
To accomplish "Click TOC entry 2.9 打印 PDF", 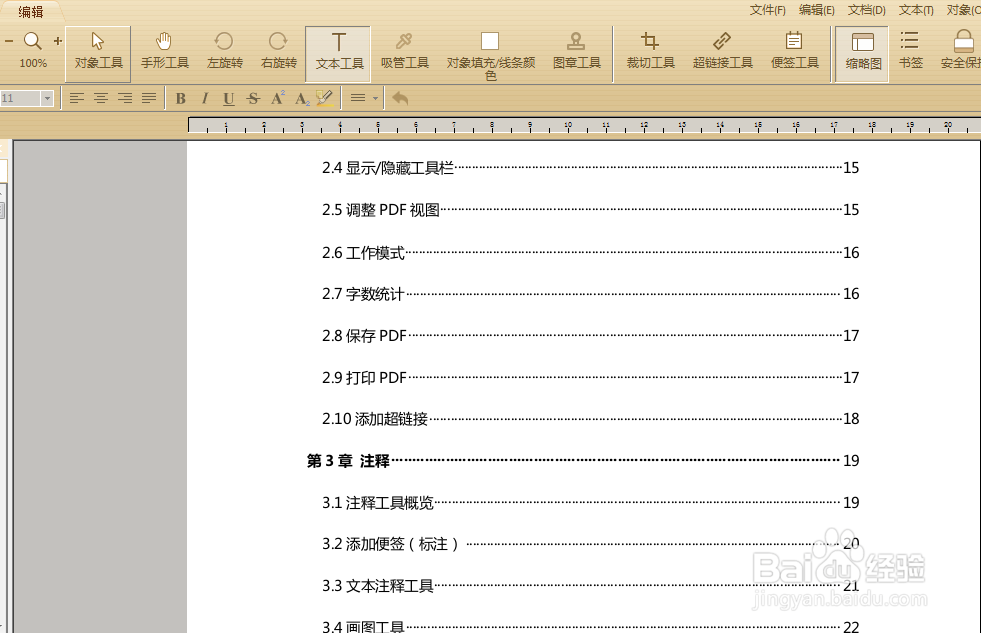I will (x=364, y=378).
